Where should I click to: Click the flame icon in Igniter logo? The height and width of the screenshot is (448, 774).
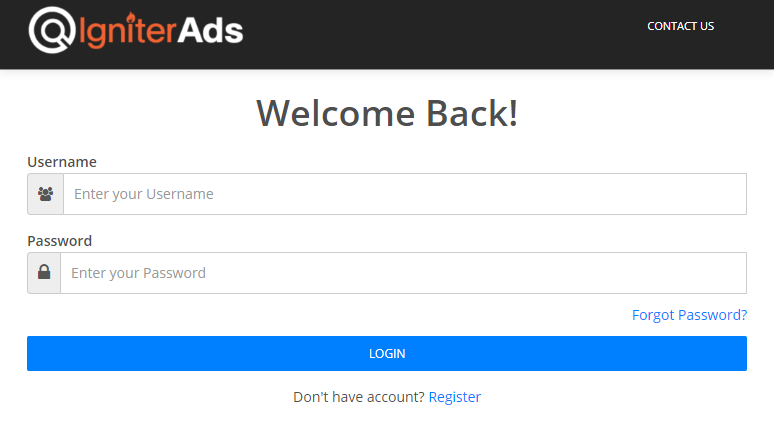click(x=131, y=19)
